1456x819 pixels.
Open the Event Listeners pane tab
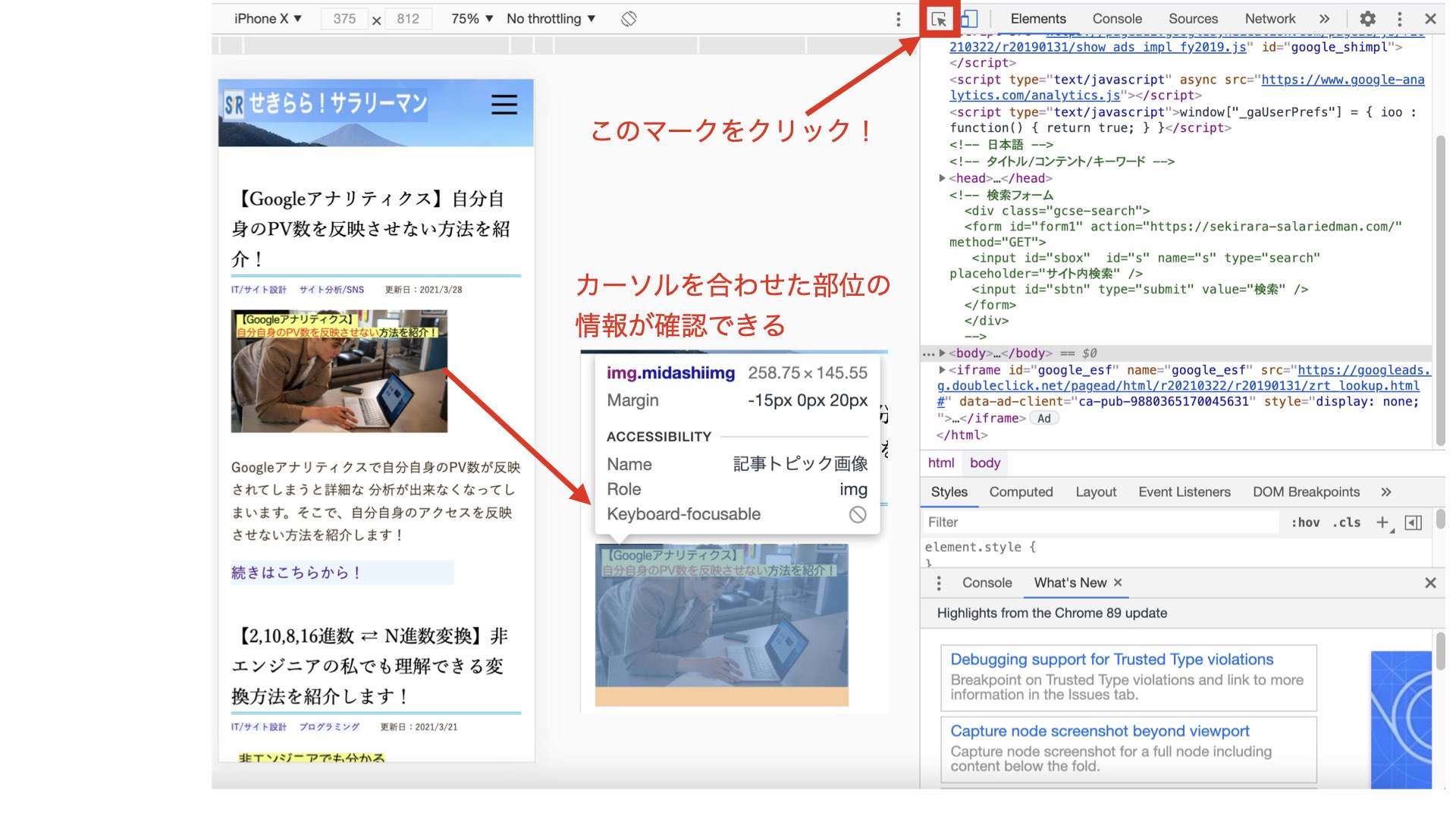coord(1185,492)
